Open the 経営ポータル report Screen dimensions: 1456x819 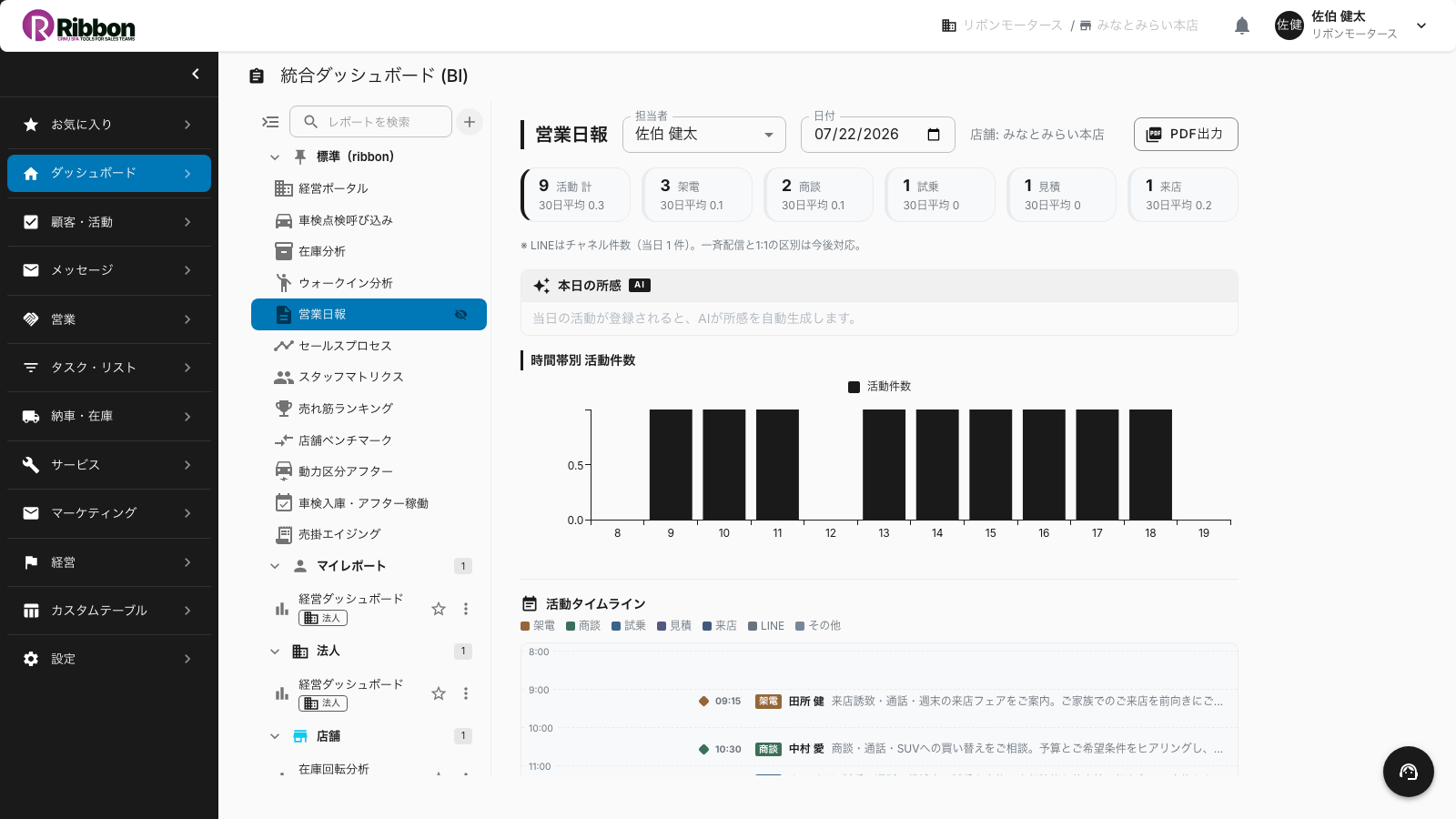(369, 188)
